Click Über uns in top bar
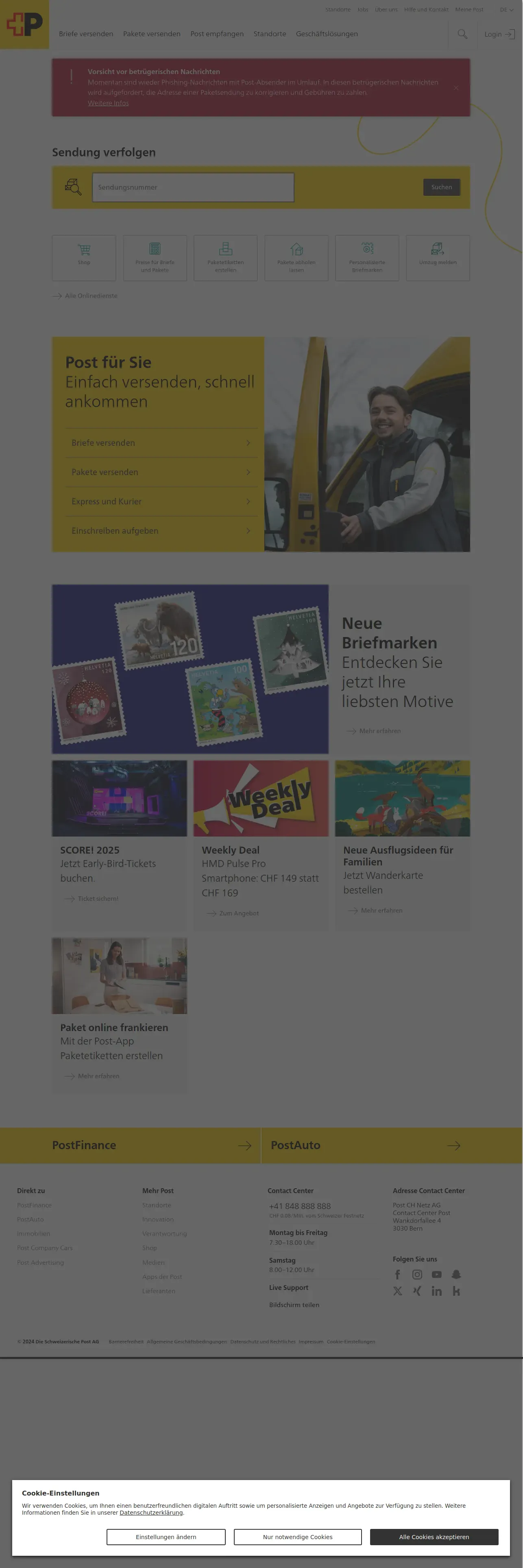 pos(386,10)
